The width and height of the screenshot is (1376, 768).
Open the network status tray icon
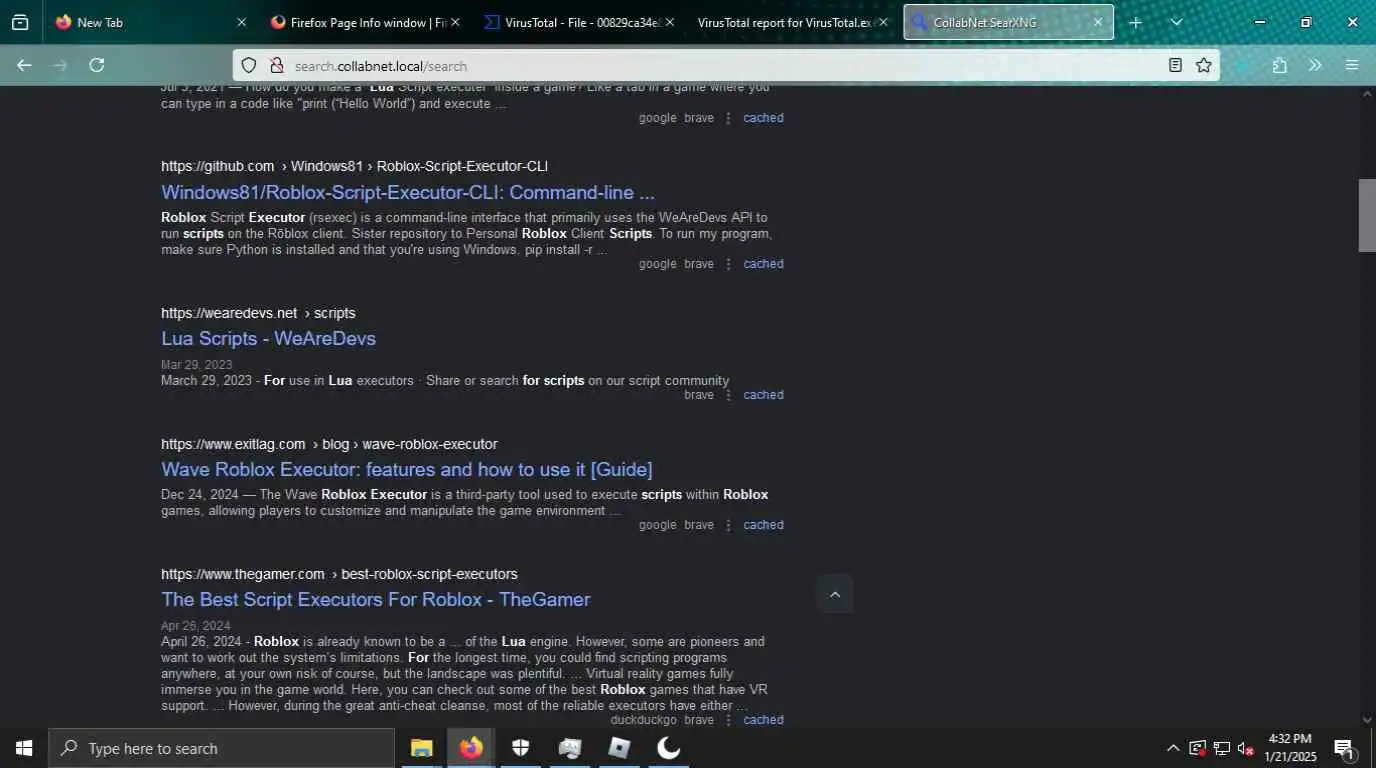(x=1222, y=748)
